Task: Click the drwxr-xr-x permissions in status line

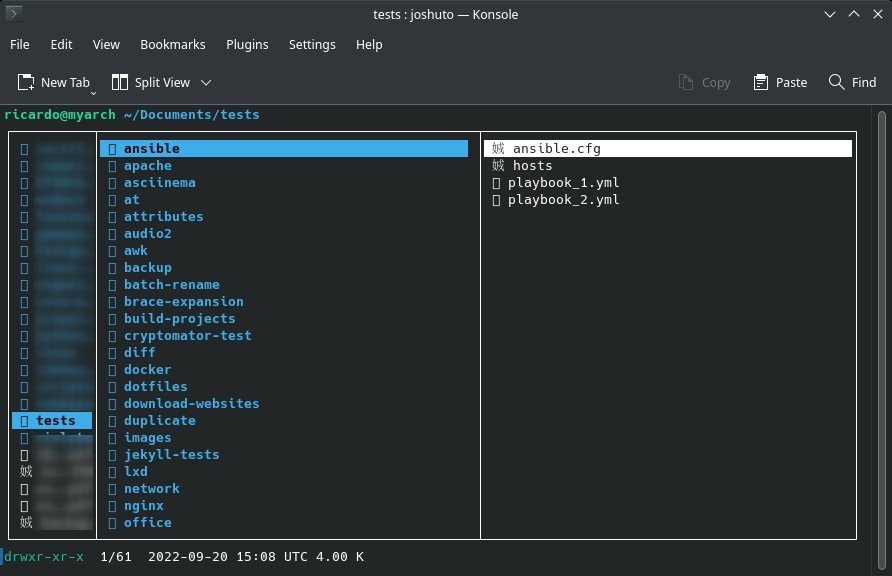Action: click(x=44, y=557)
